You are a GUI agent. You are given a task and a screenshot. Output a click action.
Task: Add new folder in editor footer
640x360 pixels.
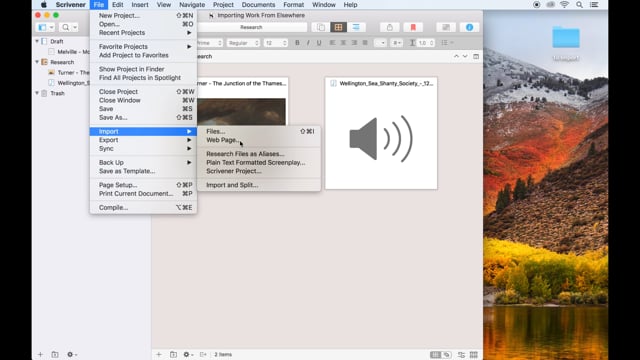[173, 354]
